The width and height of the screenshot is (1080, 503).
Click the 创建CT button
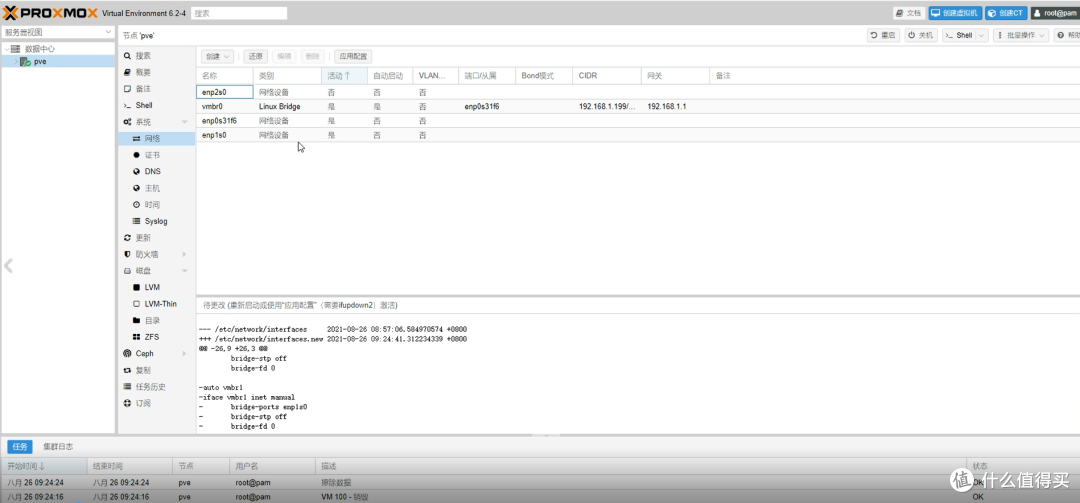[1006, 13]
